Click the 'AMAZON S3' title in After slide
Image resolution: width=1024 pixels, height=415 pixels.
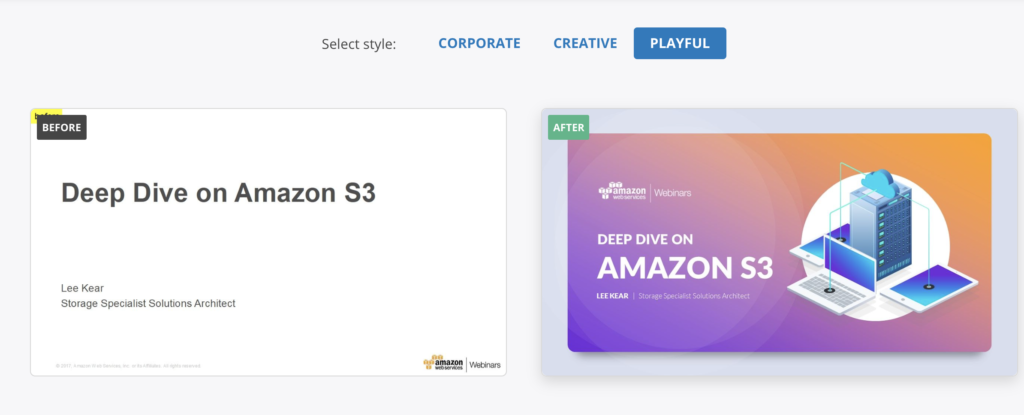[x=685, y=268]
